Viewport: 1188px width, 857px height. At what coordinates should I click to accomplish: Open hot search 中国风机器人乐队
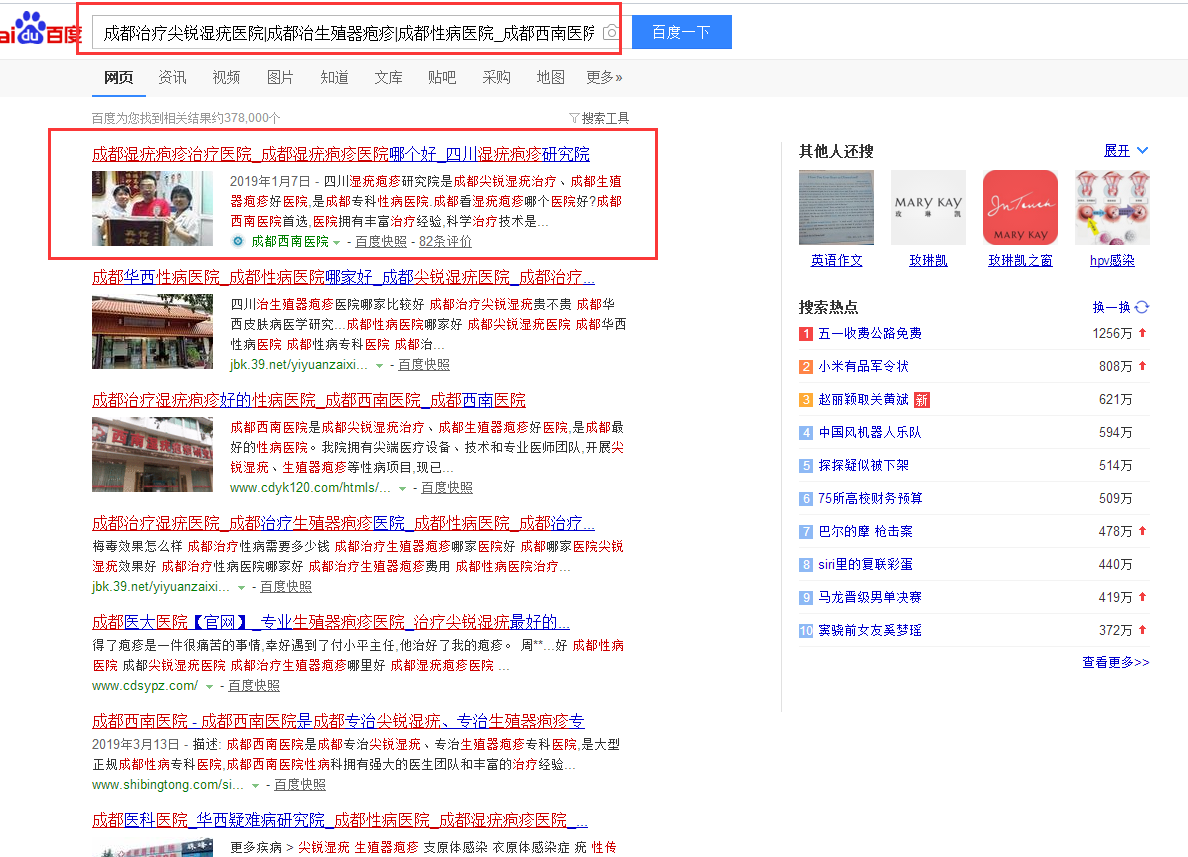[x=870, y=432]
